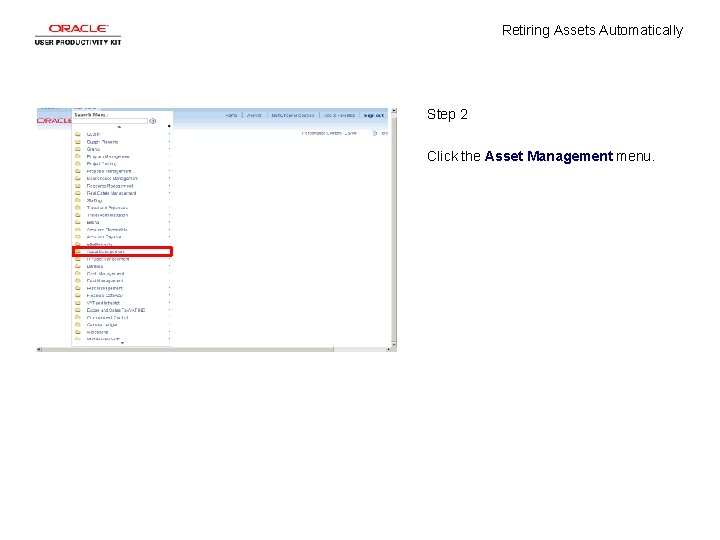Click the Add to Favorites link
Image resolution: width=720 pixels, height=540 pixels.
(339, 116)
